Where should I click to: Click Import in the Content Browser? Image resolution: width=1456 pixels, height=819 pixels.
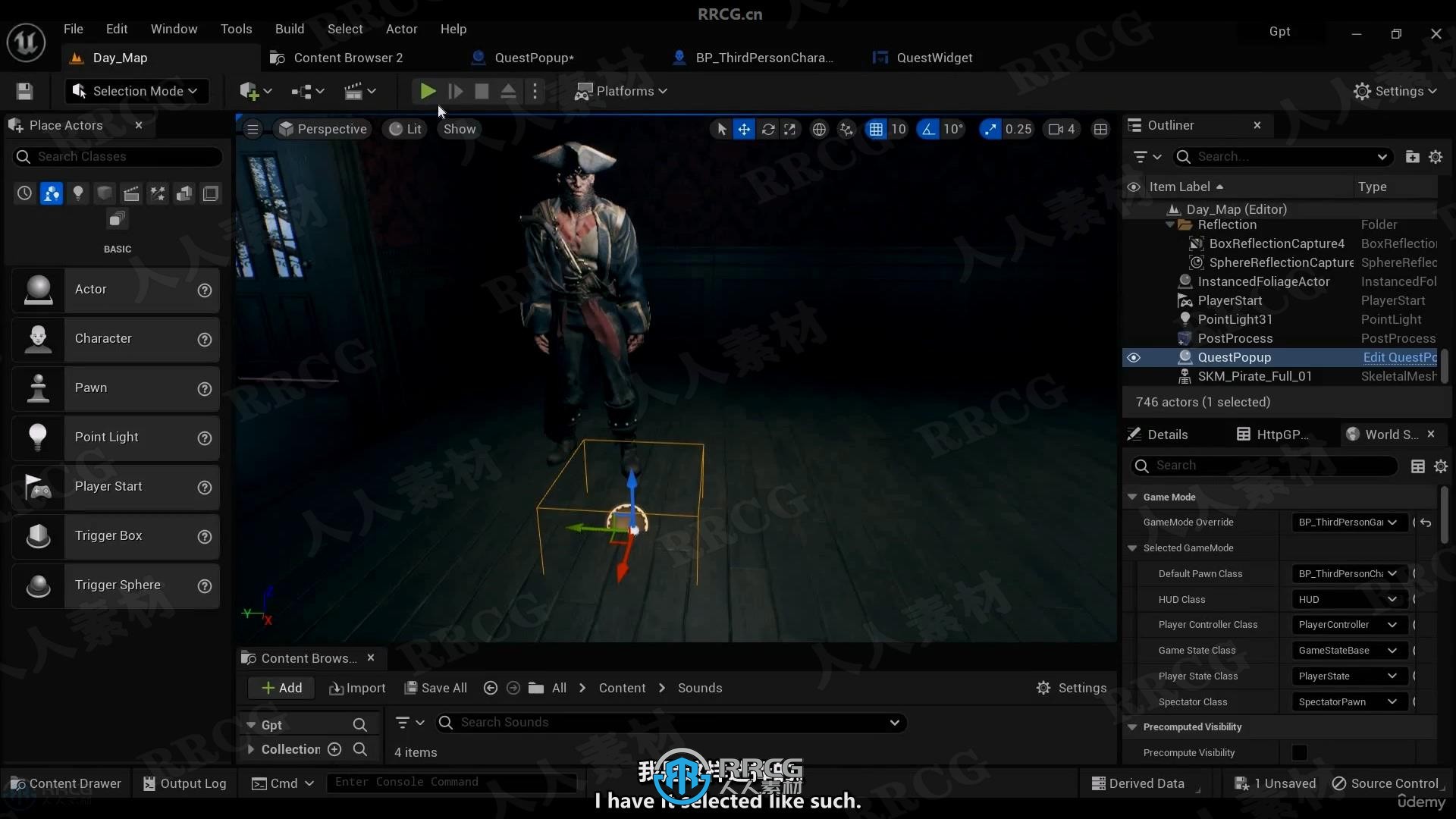(x=357, y=688)
